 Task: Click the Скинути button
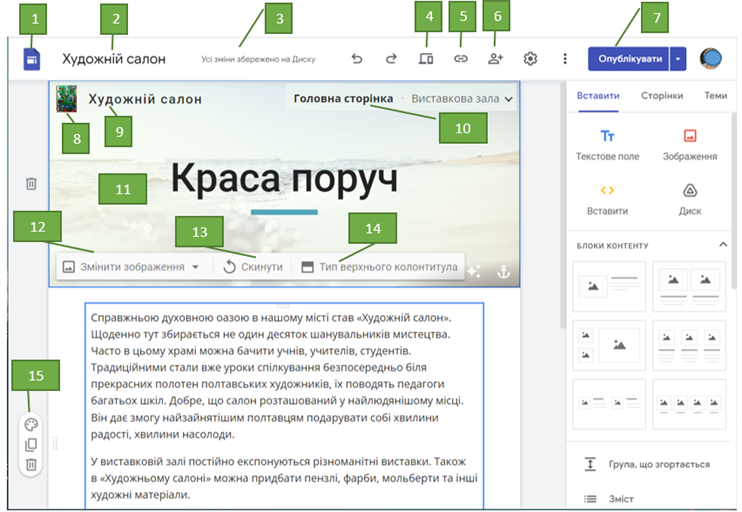pyautogui.click(x=252, y=267)
